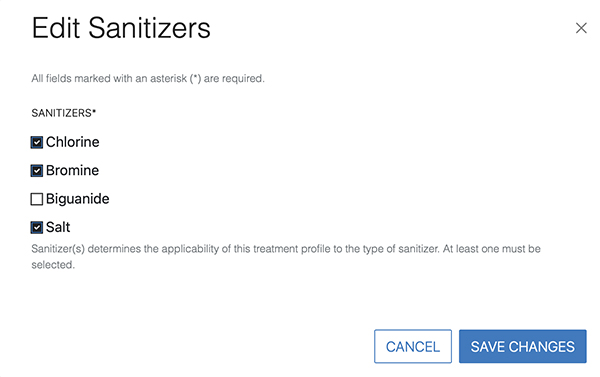Click the SAVE CHANGES button
Screen dimensions: 600x377
click(523, 346)
